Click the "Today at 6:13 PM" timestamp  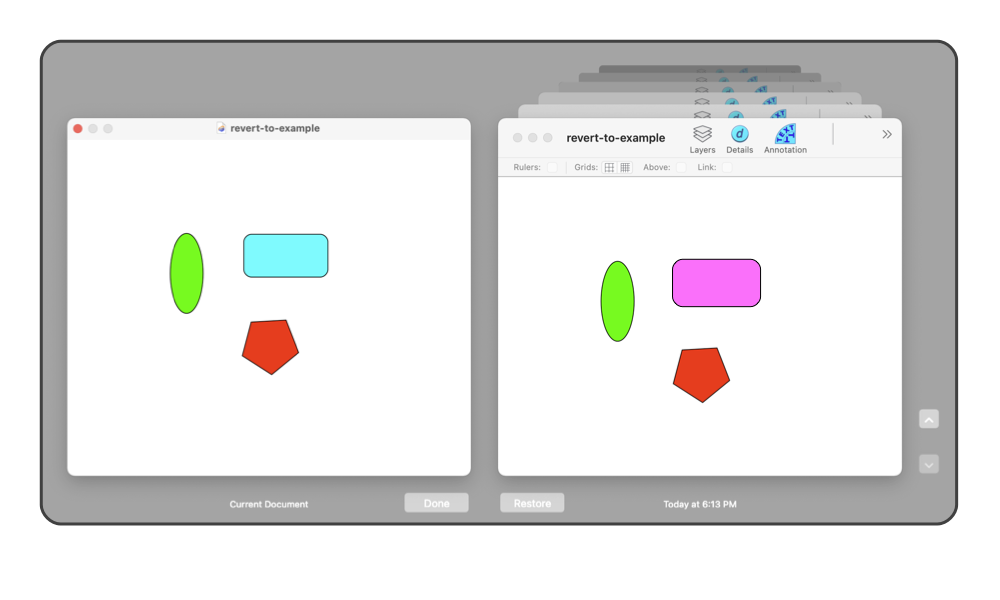(700, 504)
